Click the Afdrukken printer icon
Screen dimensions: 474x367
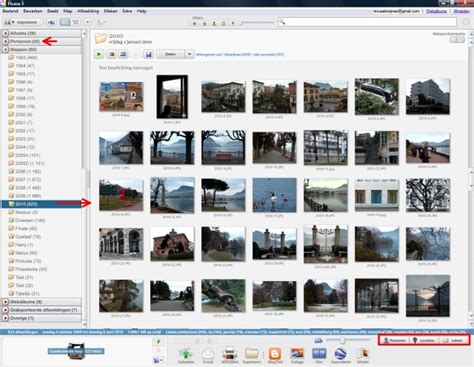230,353
